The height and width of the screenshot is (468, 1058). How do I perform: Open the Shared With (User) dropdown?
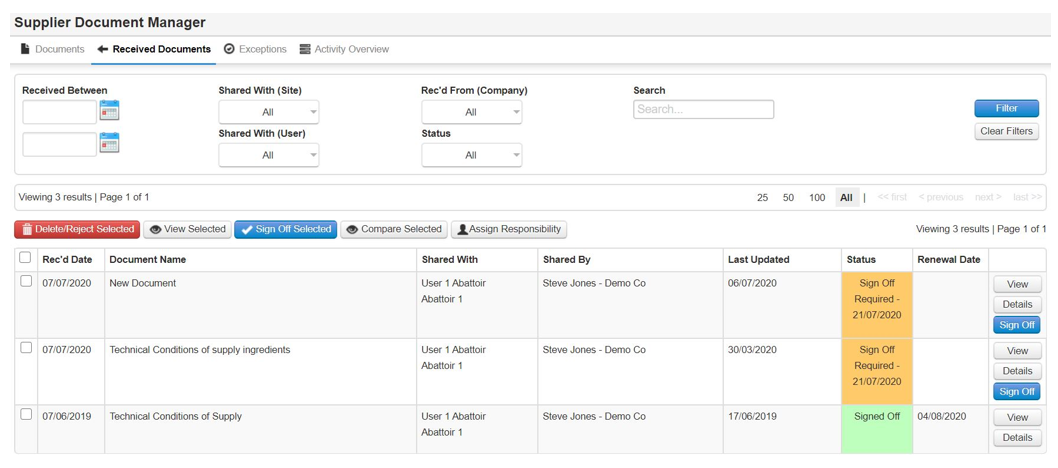269,155
